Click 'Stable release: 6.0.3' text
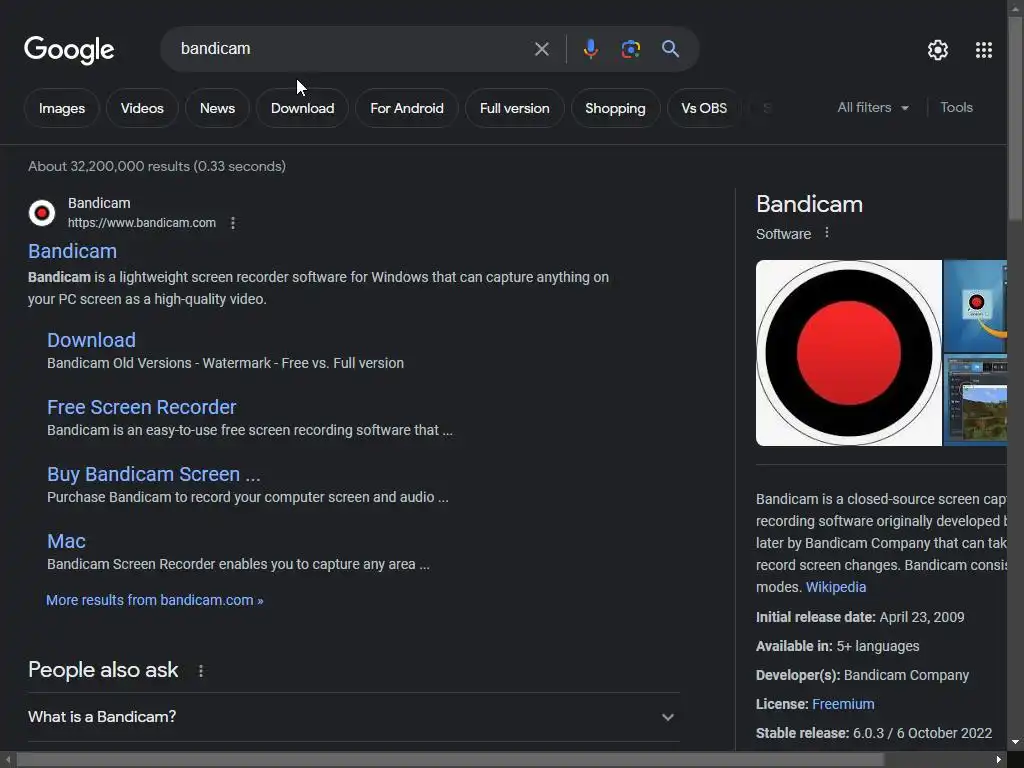Screen dimensions: 1024x768 click(874, 733)
